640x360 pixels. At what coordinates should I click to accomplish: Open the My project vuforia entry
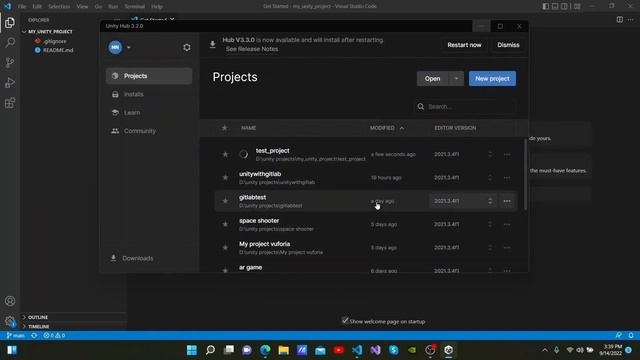(264, 244)
